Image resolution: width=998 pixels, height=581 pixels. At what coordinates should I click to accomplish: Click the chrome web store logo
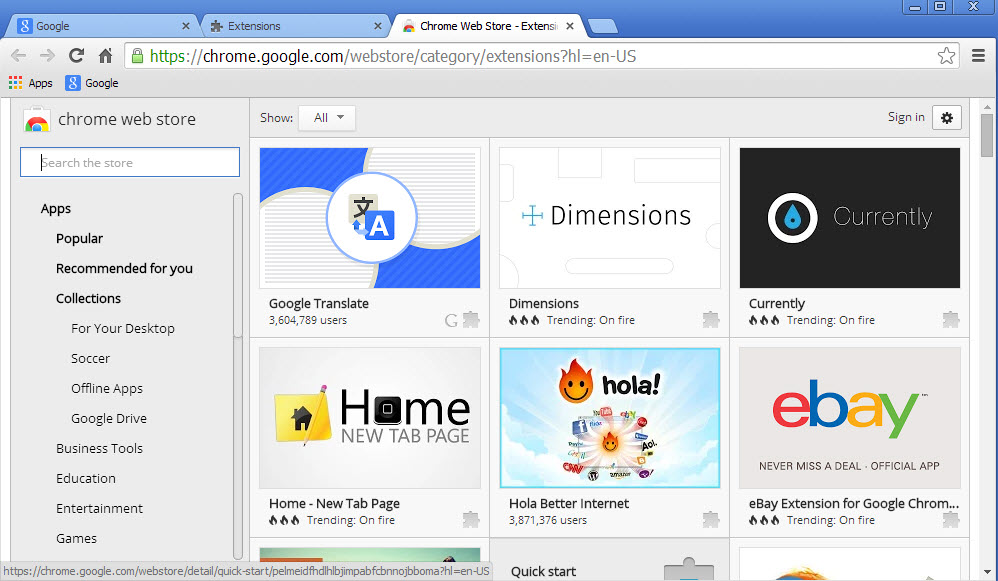(x=37, y=120)
